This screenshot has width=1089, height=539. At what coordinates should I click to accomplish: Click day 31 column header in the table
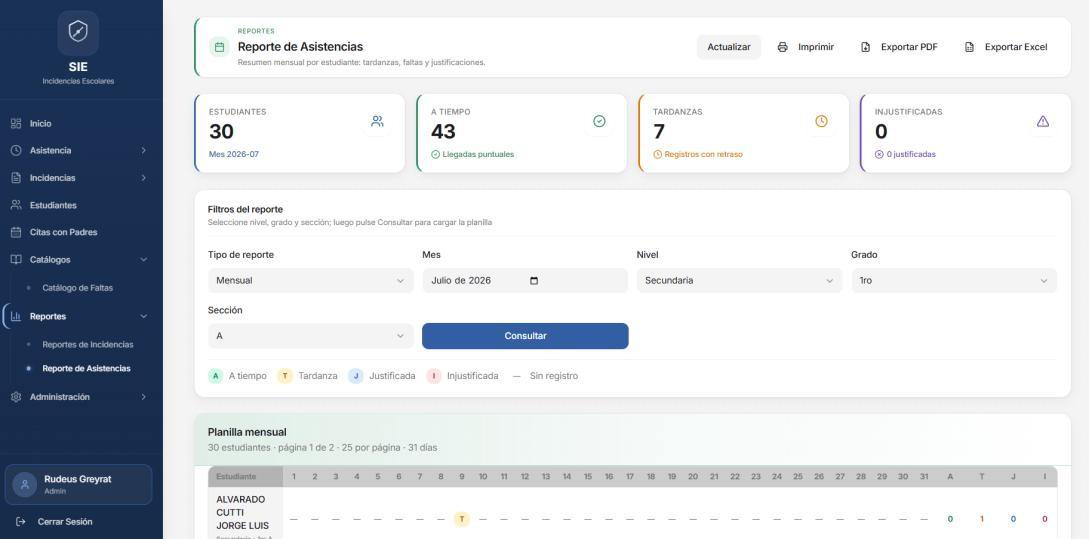point(924,476)
